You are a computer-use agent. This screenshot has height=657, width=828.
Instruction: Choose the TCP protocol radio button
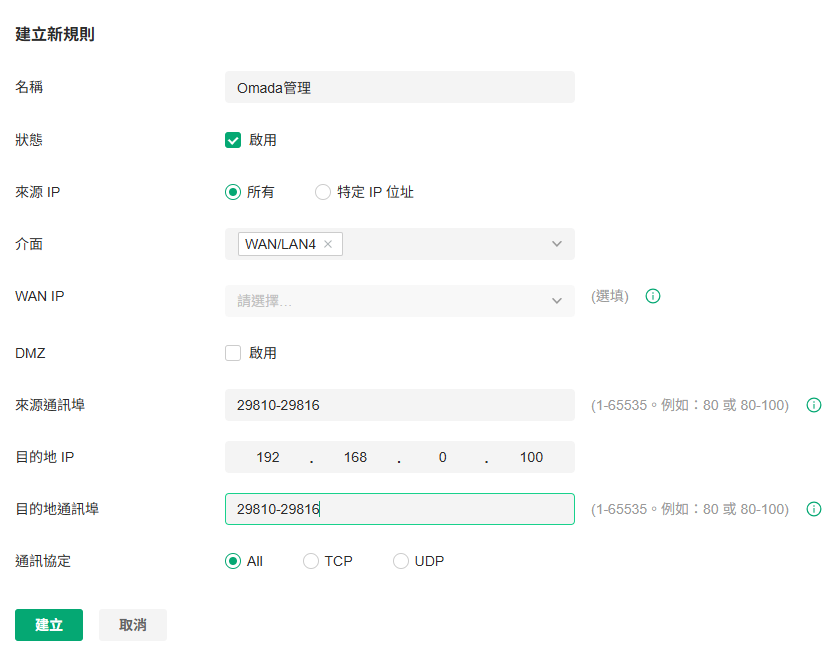pos(311,561)
